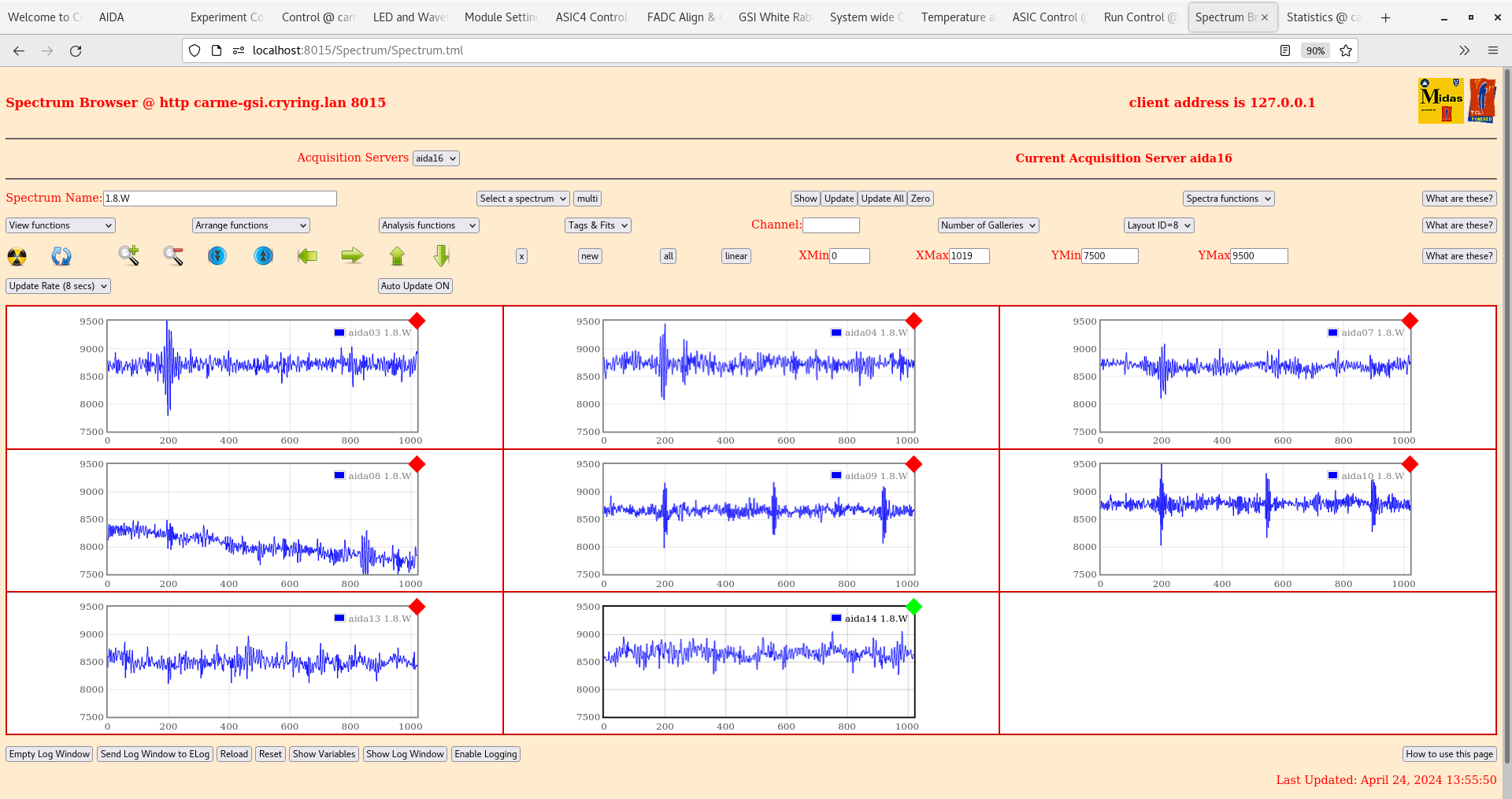Select the zoom-in magnifier tool

click(x=129, y=256)
